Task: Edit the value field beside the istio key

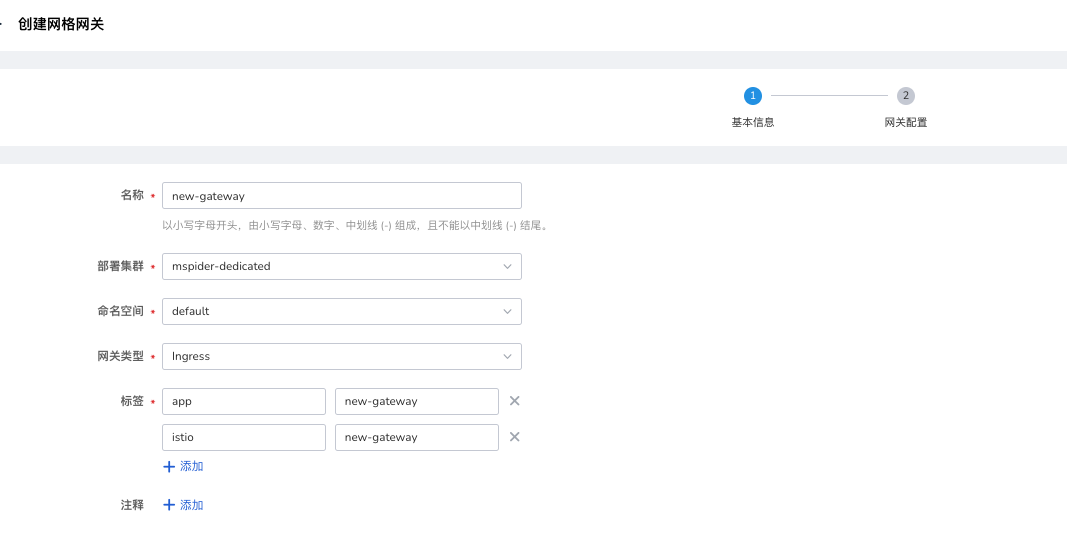Action: click(x=416, y=437)
